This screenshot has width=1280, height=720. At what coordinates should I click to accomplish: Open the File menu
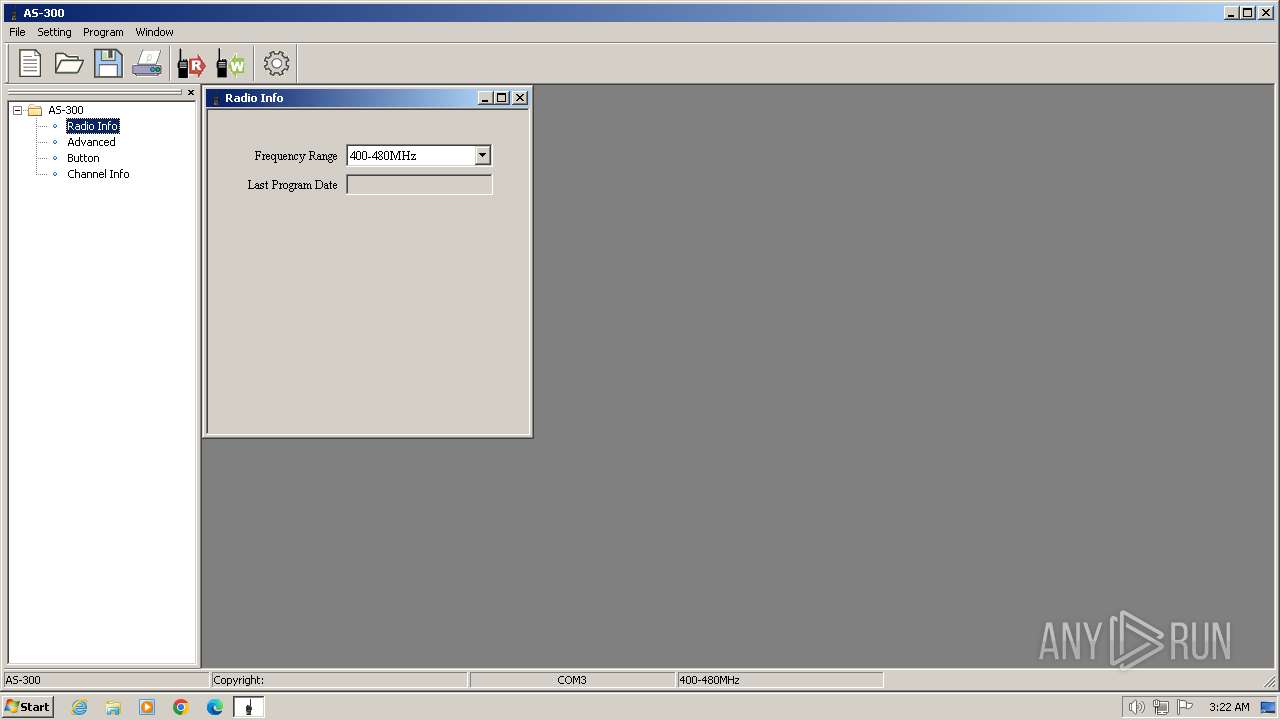[17, 32]
